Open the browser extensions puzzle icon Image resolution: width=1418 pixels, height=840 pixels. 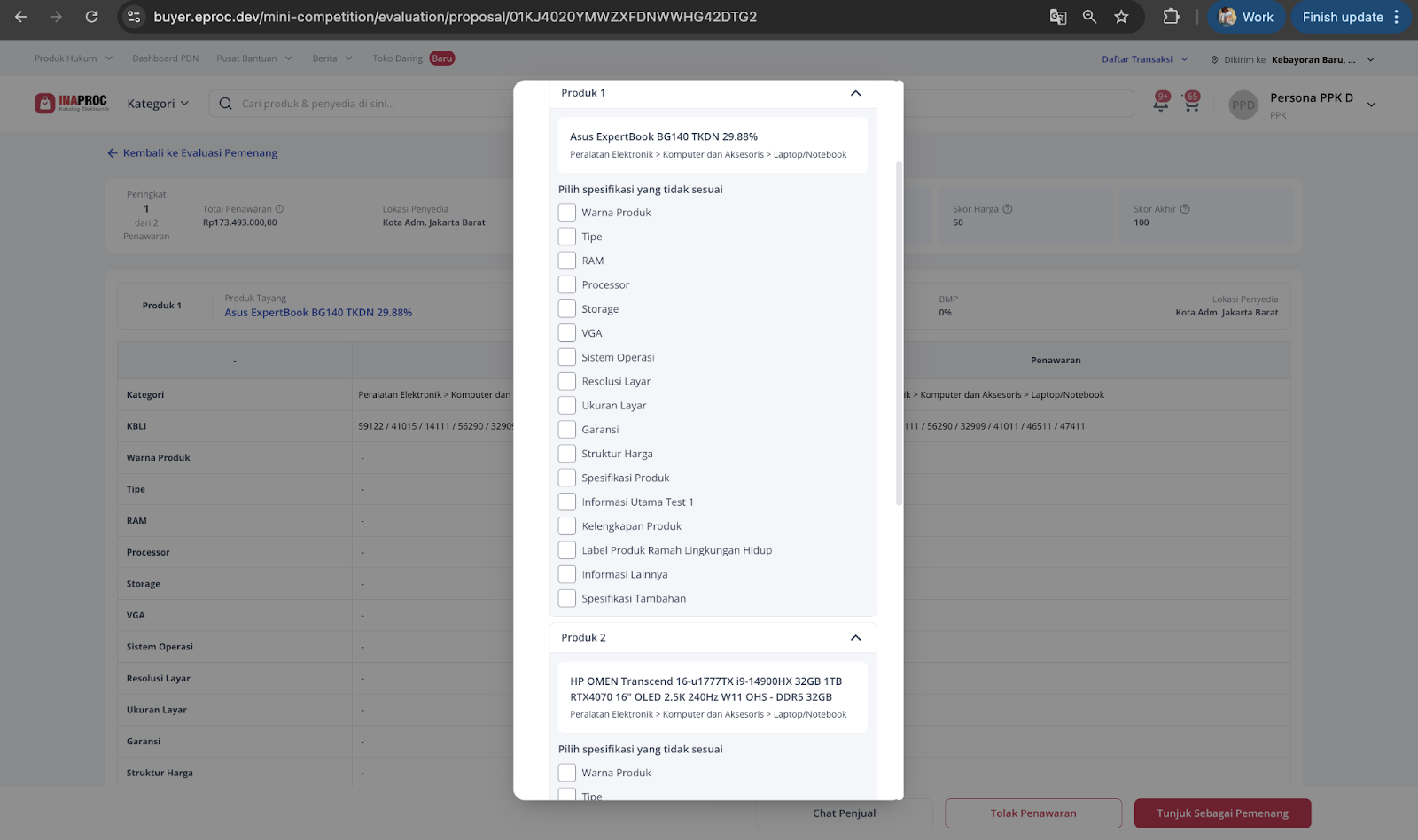point(1171,17)
